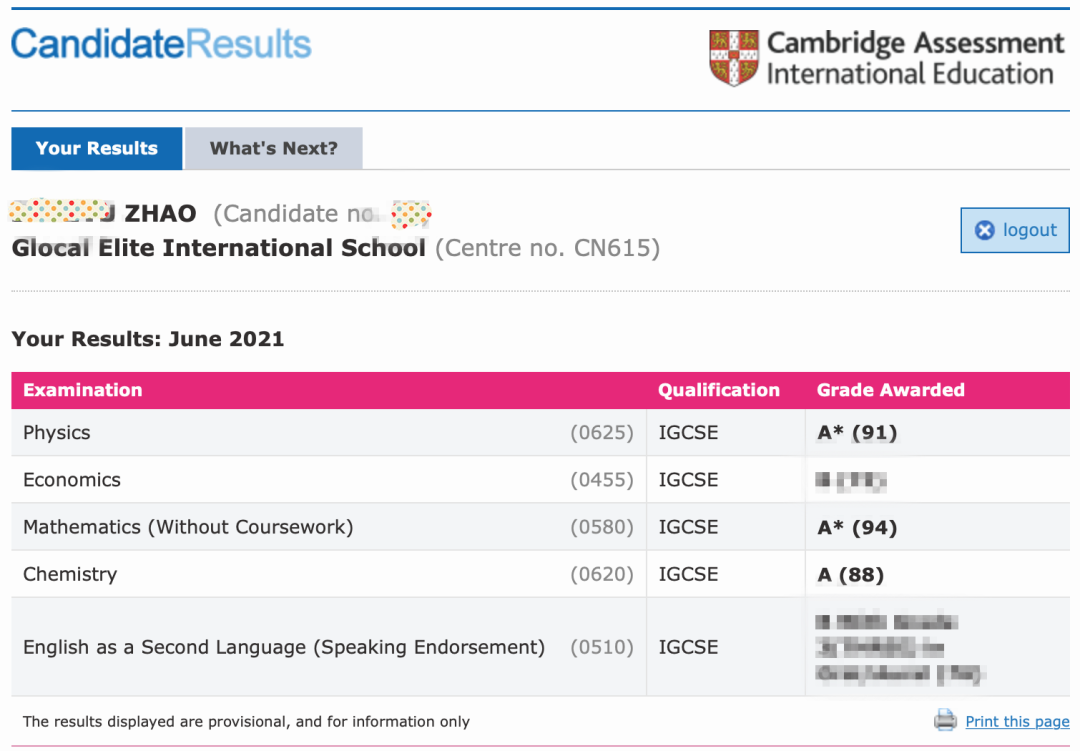Switch to the What's Next? tab
1080x751 pixels.
click(273, 148)
